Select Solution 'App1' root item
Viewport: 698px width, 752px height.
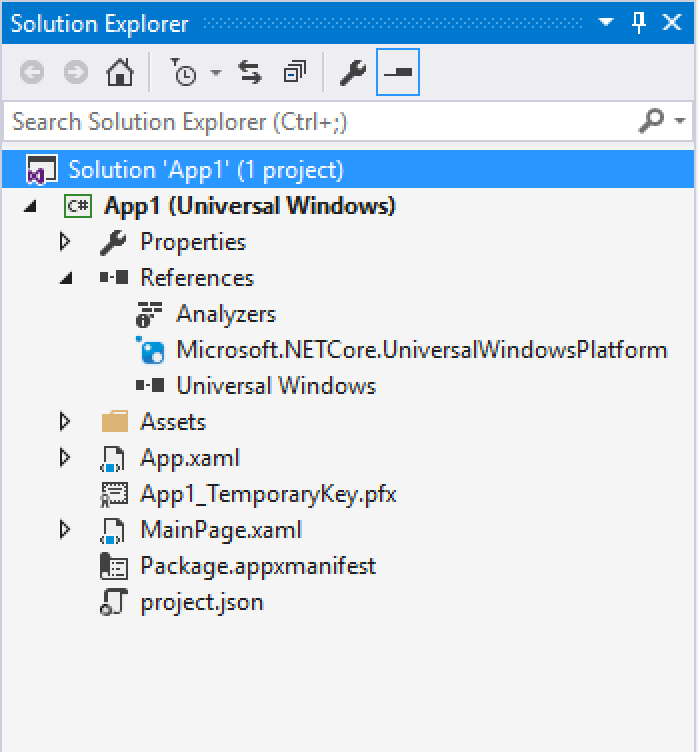(205, 170)
